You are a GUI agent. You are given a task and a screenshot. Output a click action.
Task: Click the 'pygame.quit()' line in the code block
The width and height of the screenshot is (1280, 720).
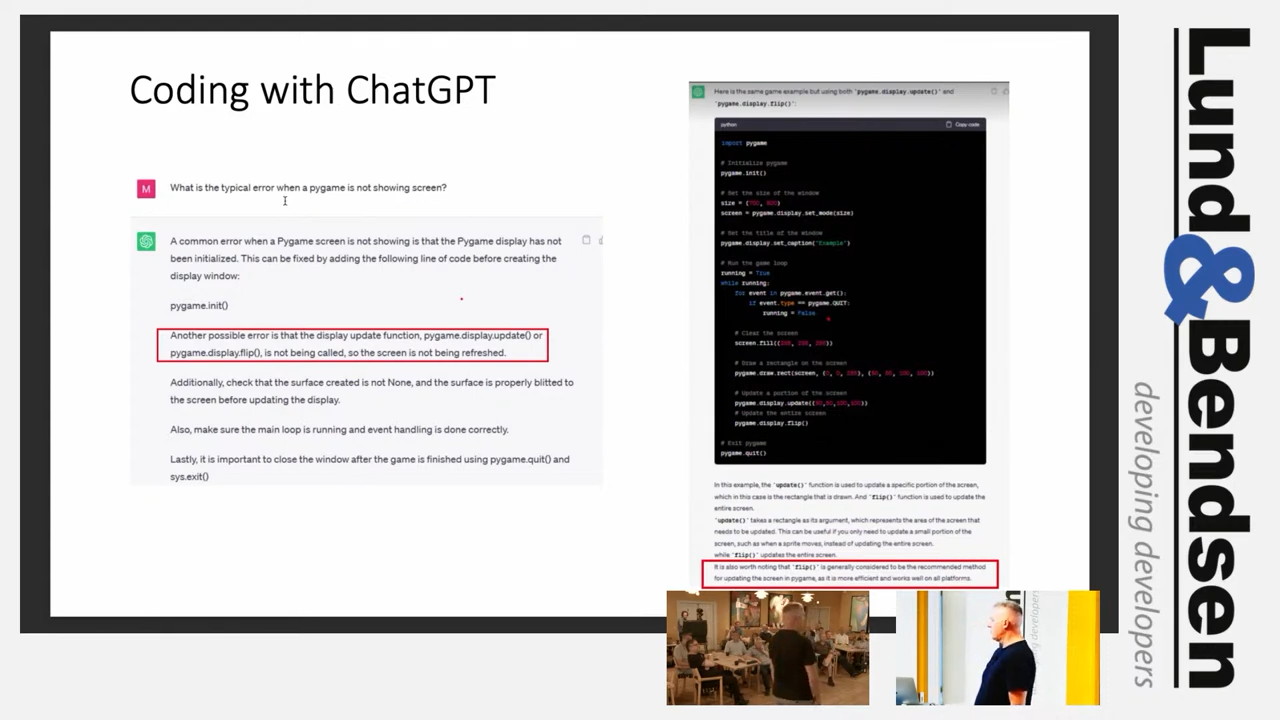pos(743,453)
